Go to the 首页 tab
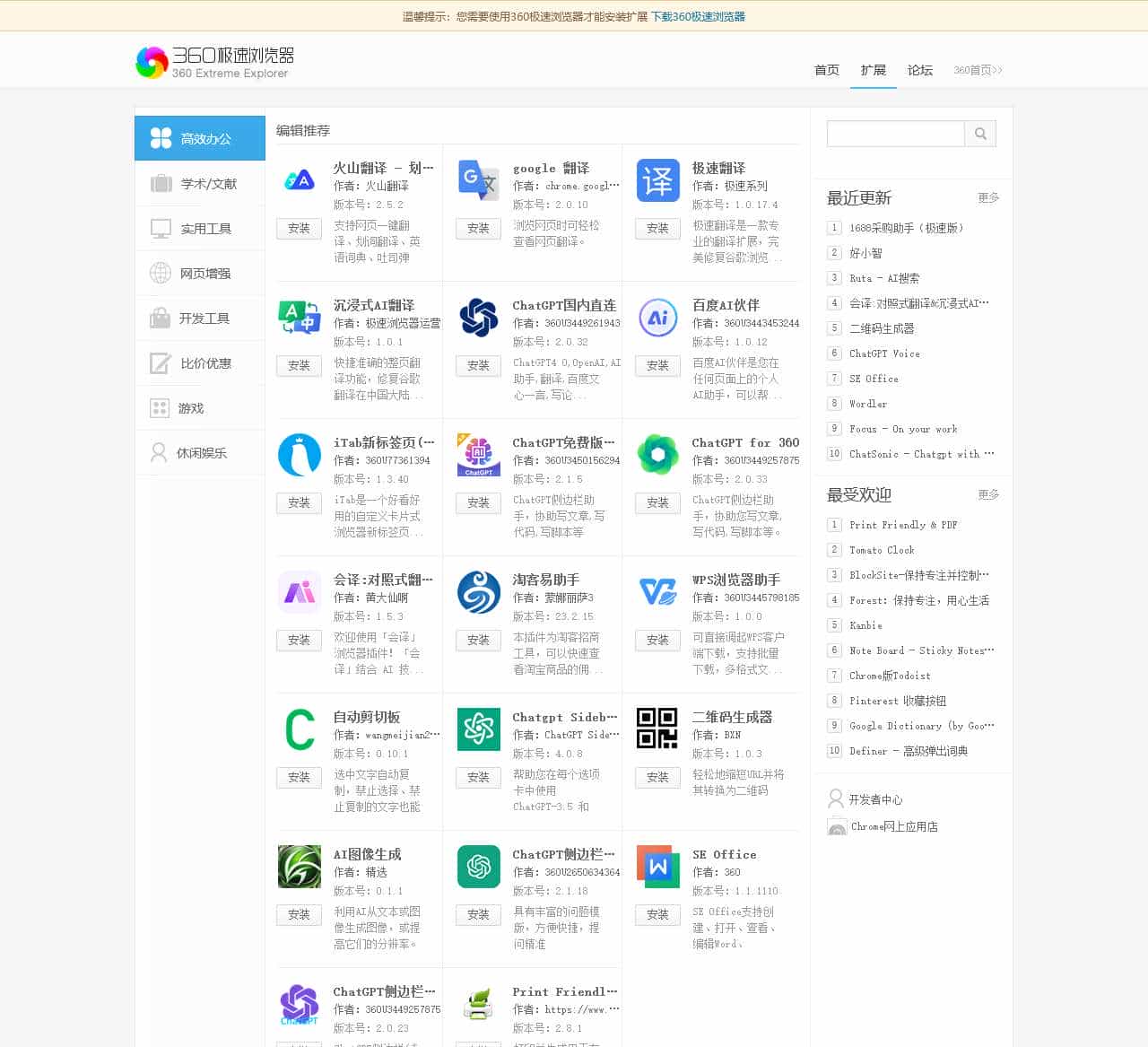The image size is (1148, 1047). point(827,70)
